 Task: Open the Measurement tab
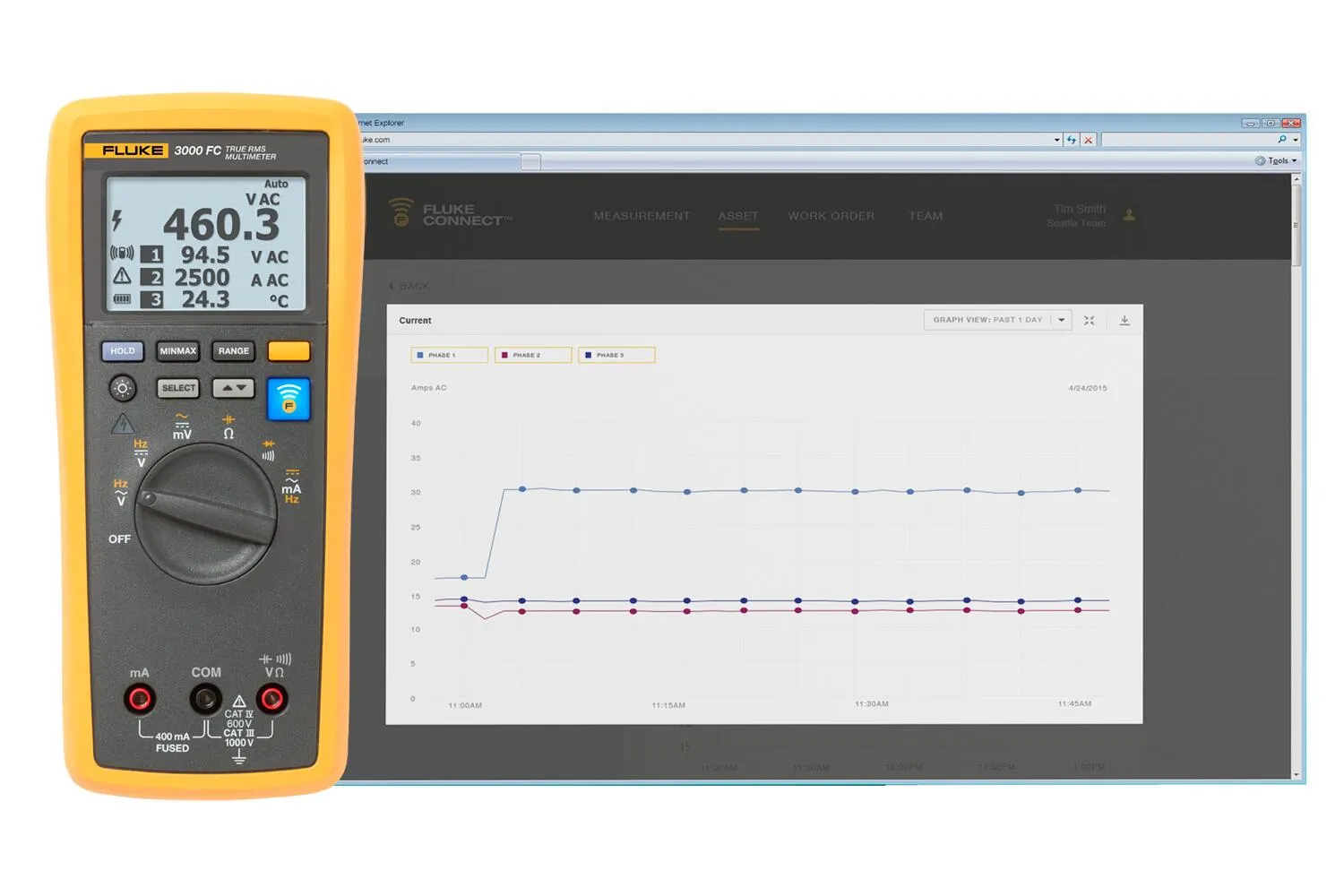tap(642, 216)
